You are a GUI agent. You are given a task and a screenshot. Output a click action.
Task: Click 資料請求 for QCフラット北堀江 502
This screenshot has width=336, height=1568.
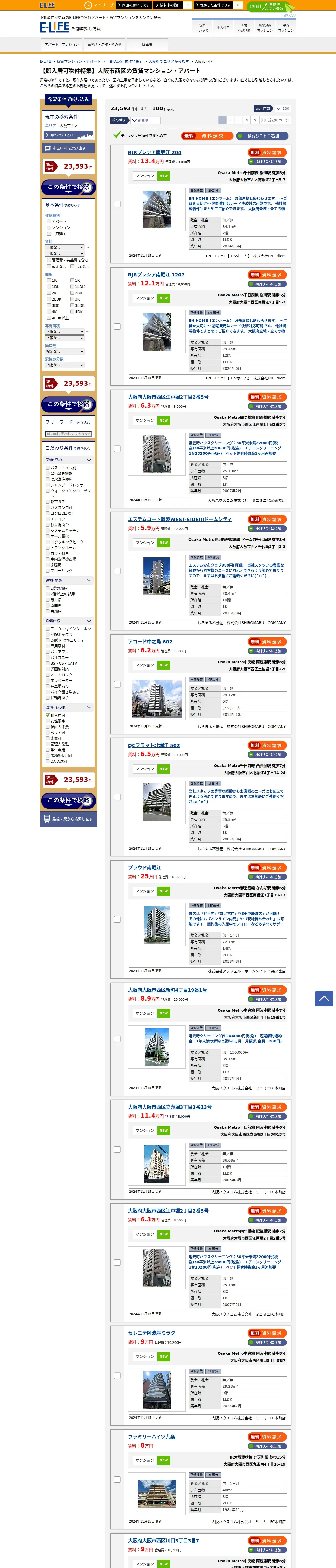tap(267, 745)
